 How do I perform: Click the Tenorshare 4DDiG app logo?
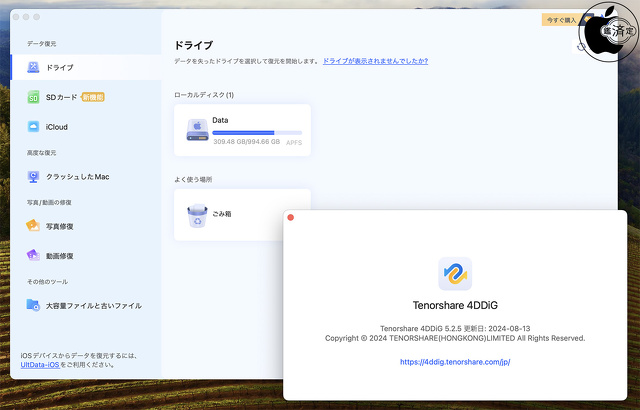(455, 274)
